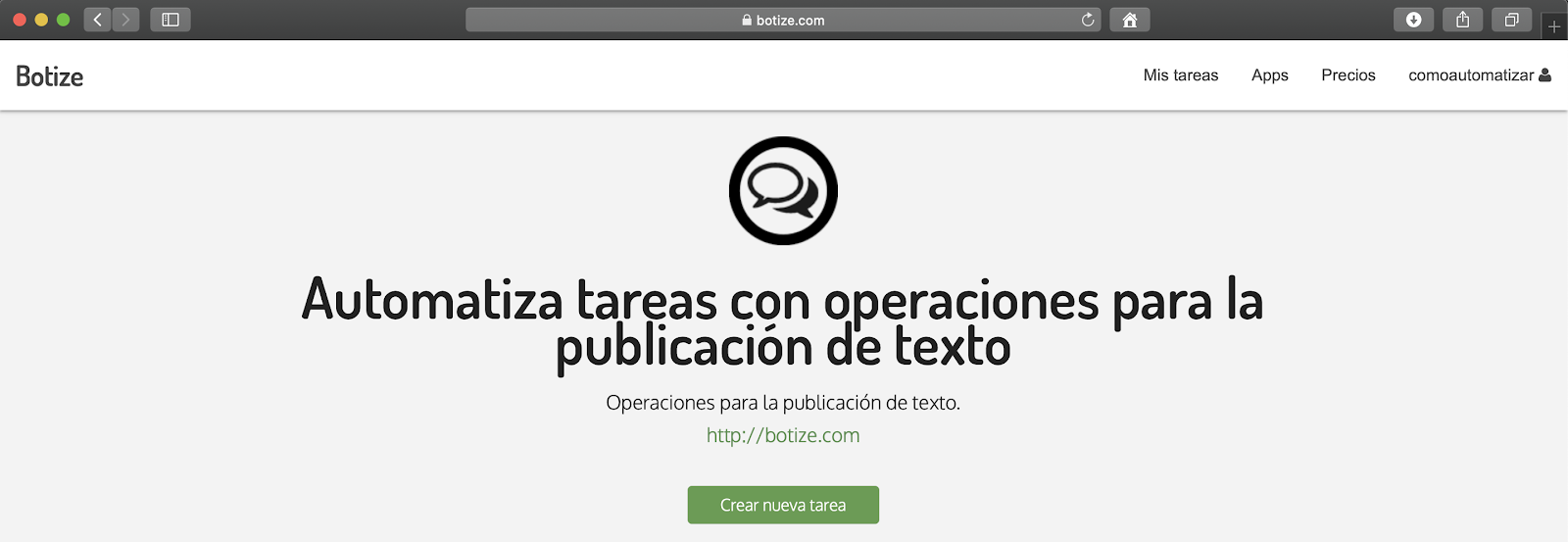This screenshot has height=542, width=1568.
Task: Open the Precios navigation item
Action: [1348, 75]
